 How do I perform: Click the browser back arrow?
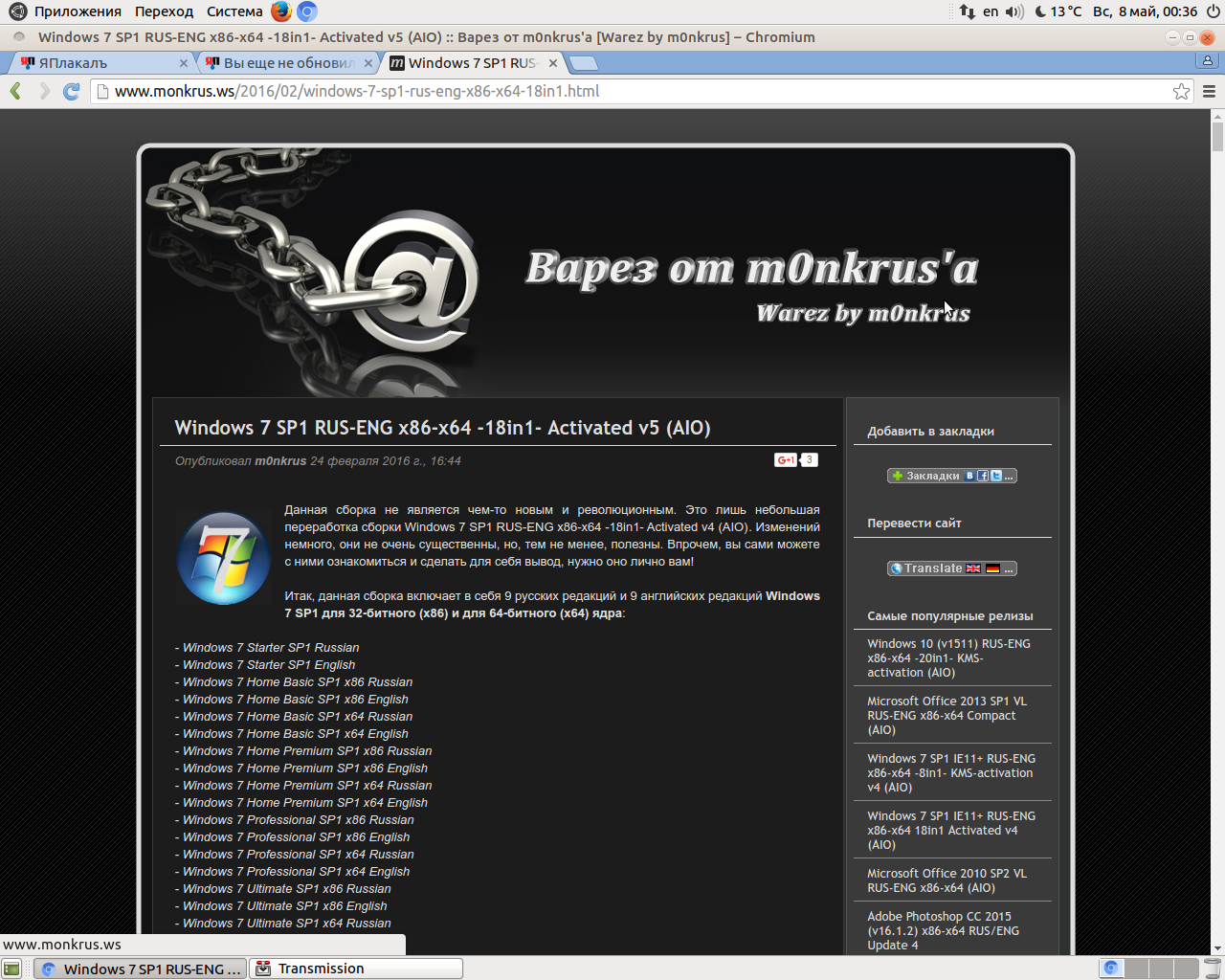(x=15, y=91)
